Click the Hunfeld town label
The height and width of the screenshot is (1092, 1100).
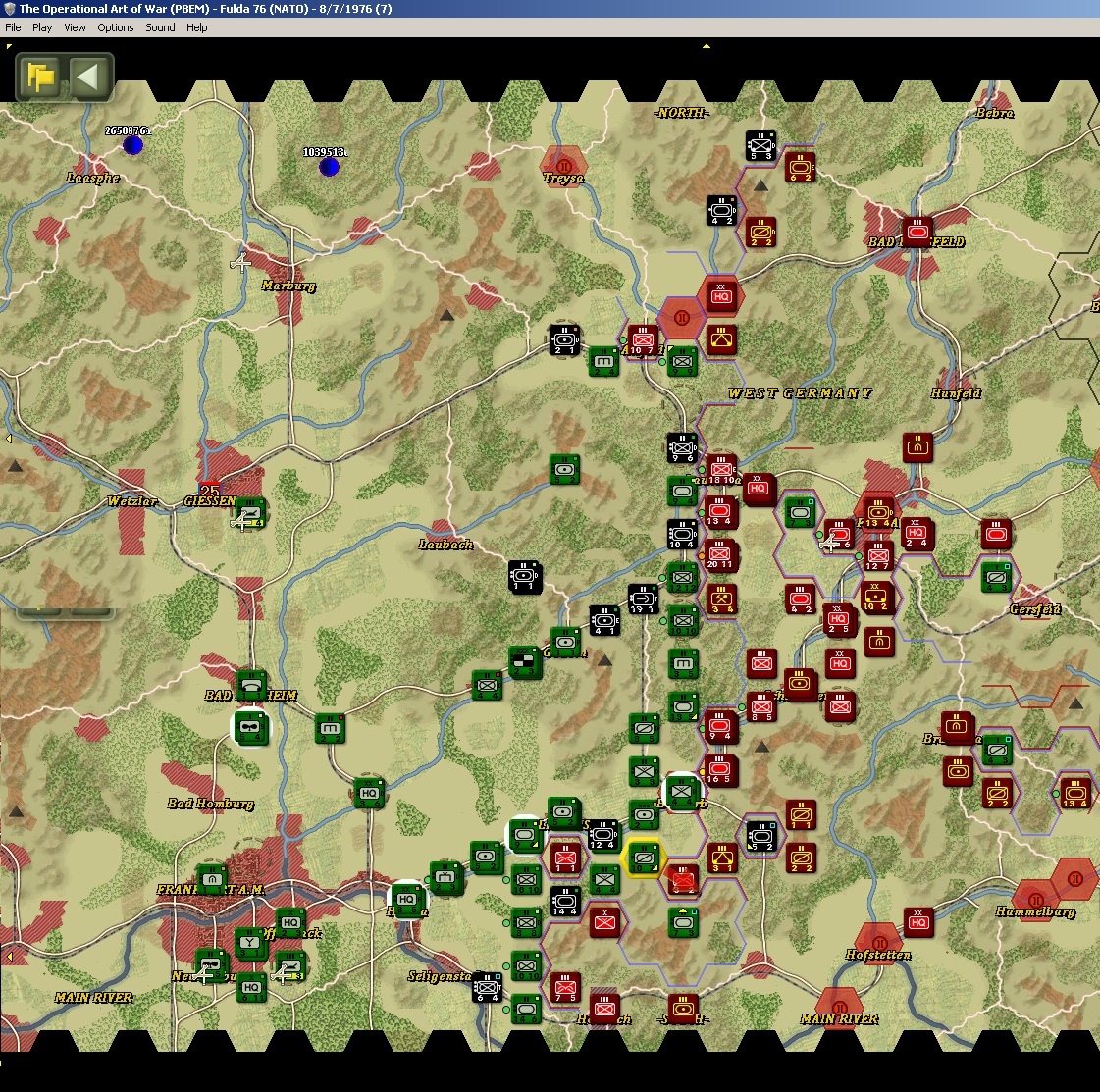(x=956, y=392)
